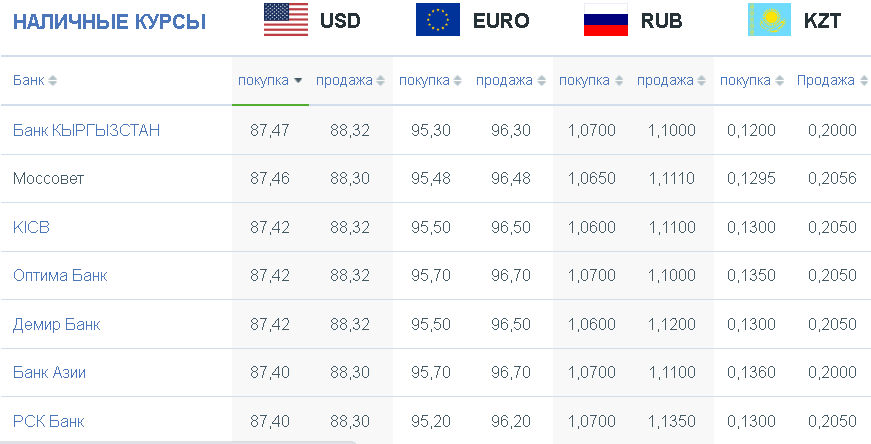Click sort arrows beside USD продажа
Screen dimensions: 871x444
coord(380,81)
